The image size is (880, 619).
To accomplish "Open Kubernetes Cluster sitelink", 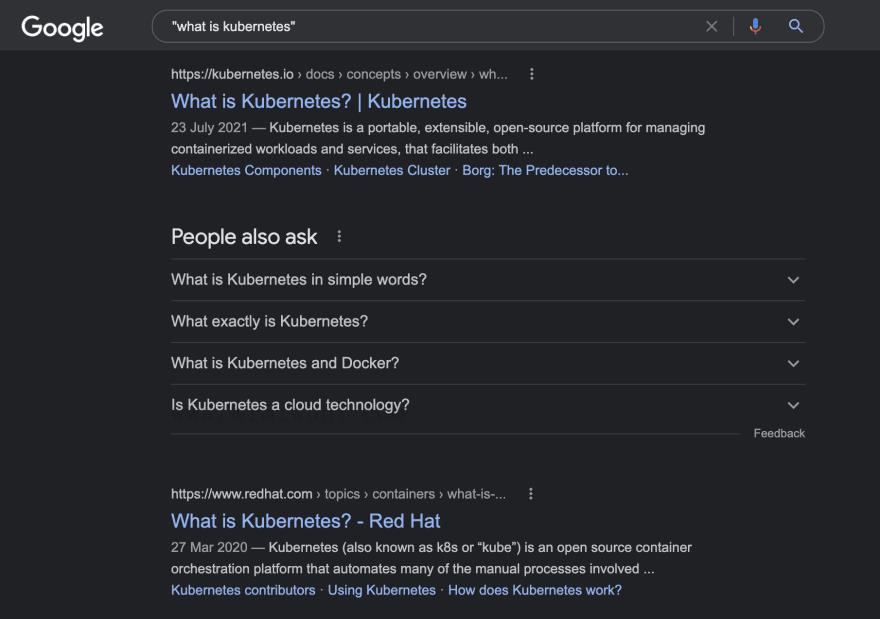I will (392, 171).
